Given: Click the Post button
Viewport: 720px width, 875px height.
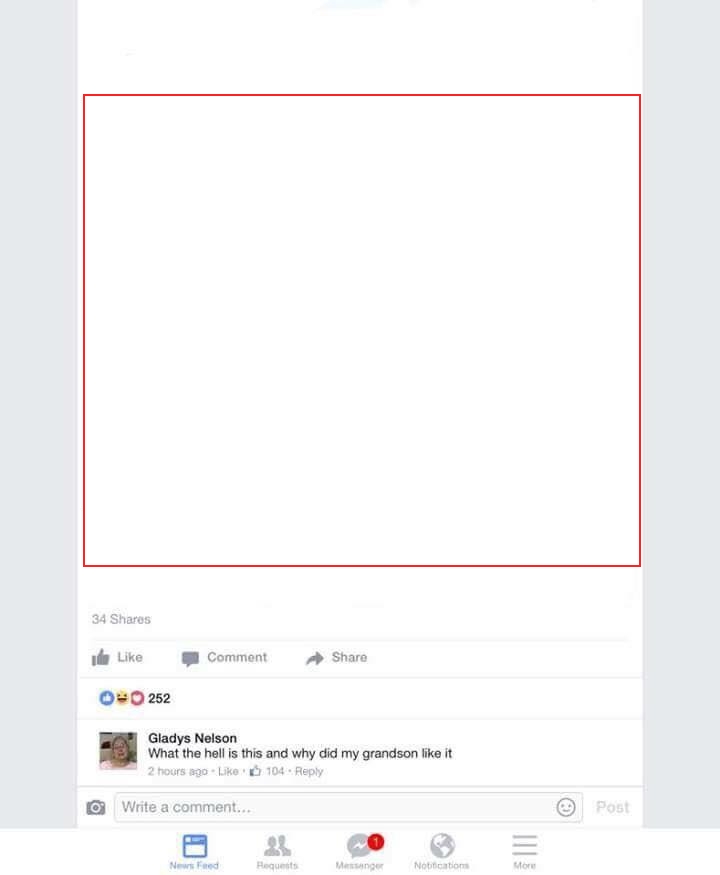Looking at the screenshot, I should tap(612, 807).
